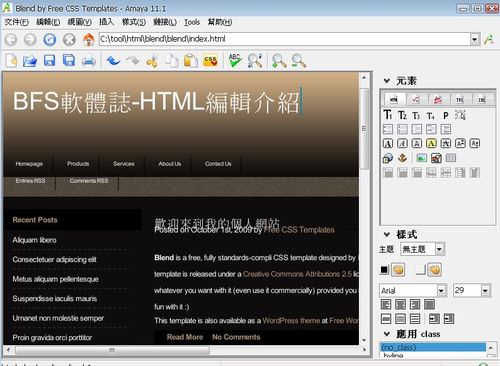
Task: Zoom in with green magnifier
Action: click(279, 61)
